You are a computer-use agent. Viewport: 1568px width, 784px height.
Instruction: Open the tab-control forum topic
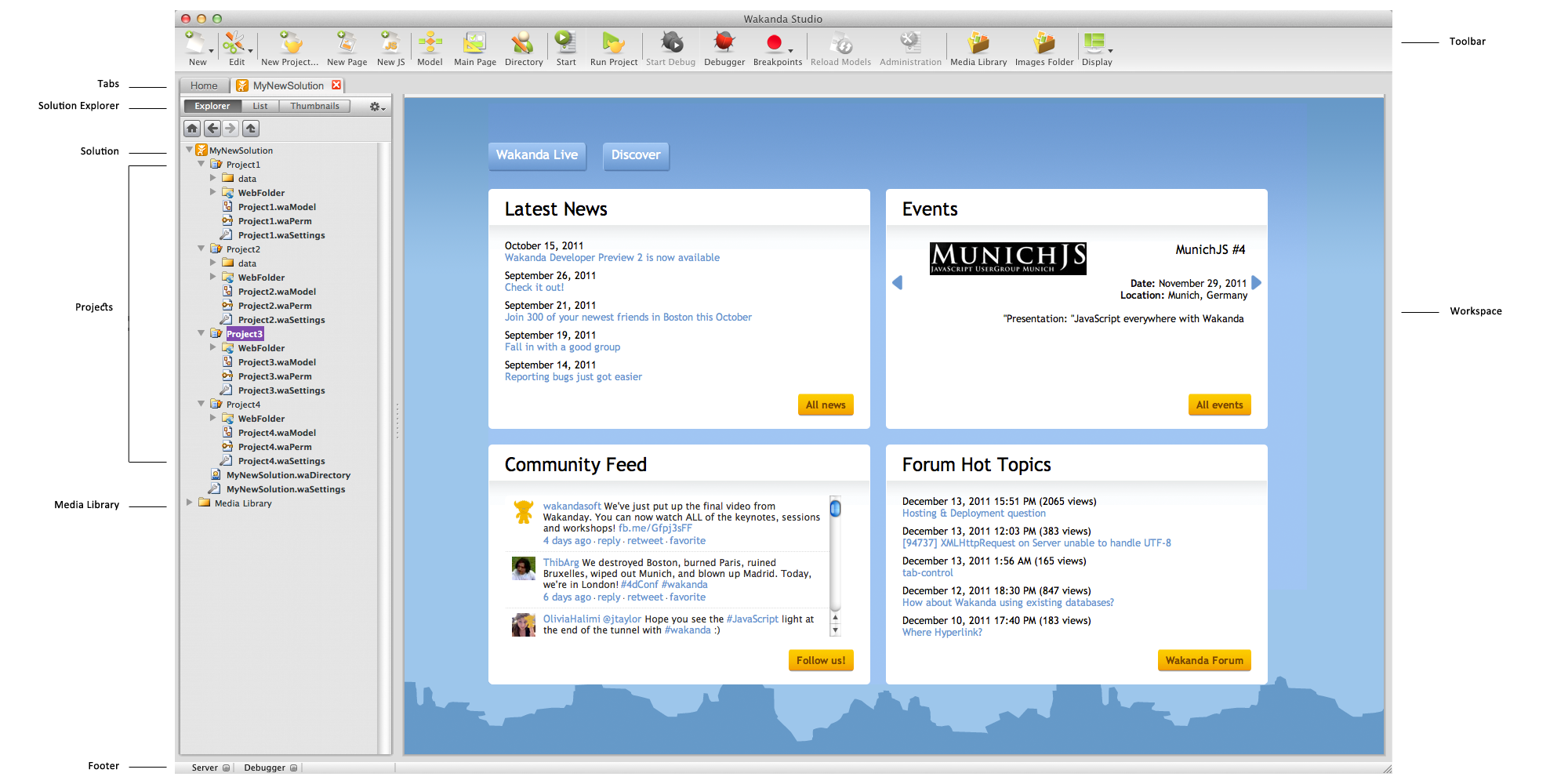pos(927,572)
